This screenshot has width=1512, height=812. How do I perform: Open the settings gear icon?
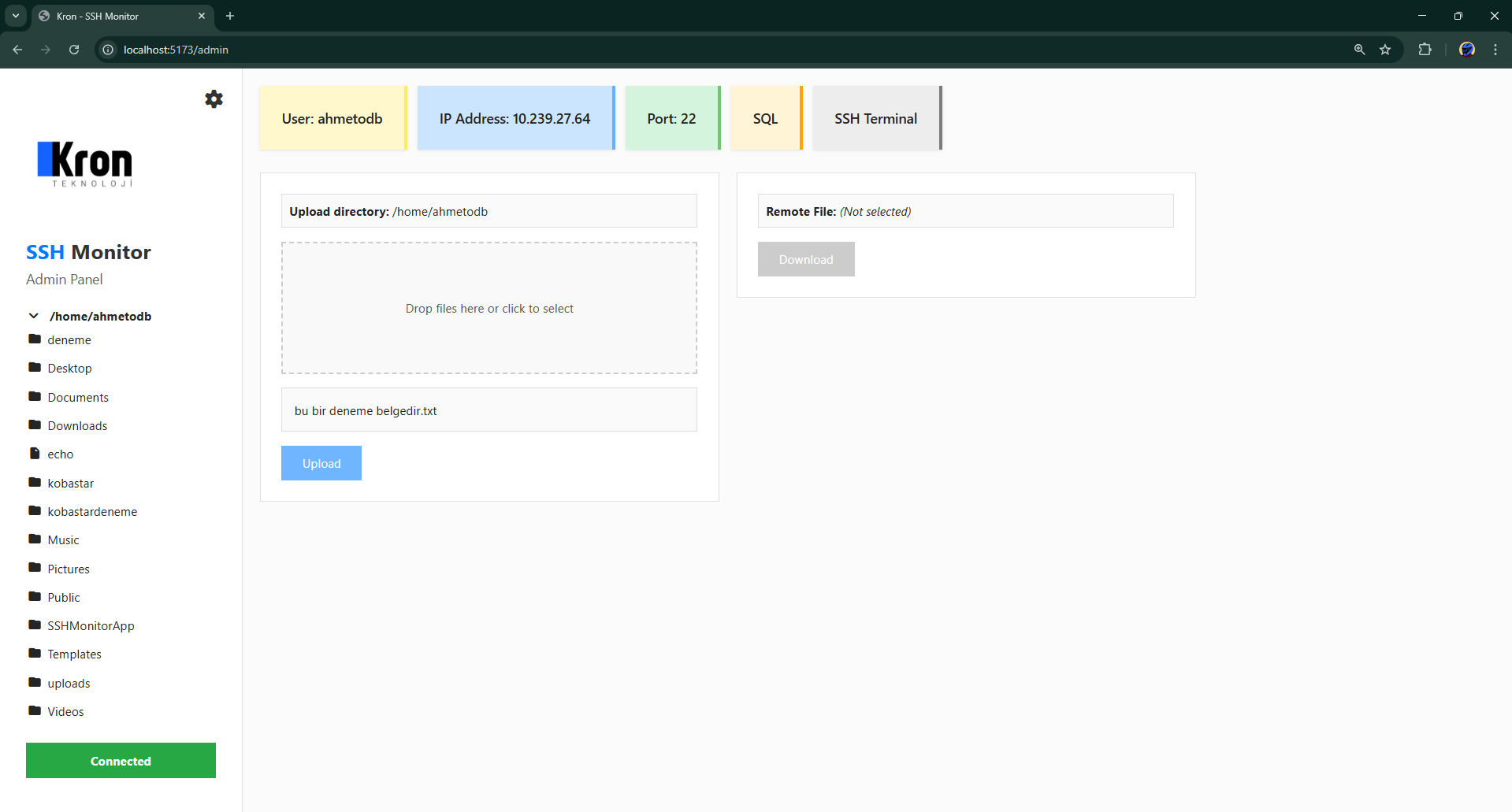click(x=214, y=99)
